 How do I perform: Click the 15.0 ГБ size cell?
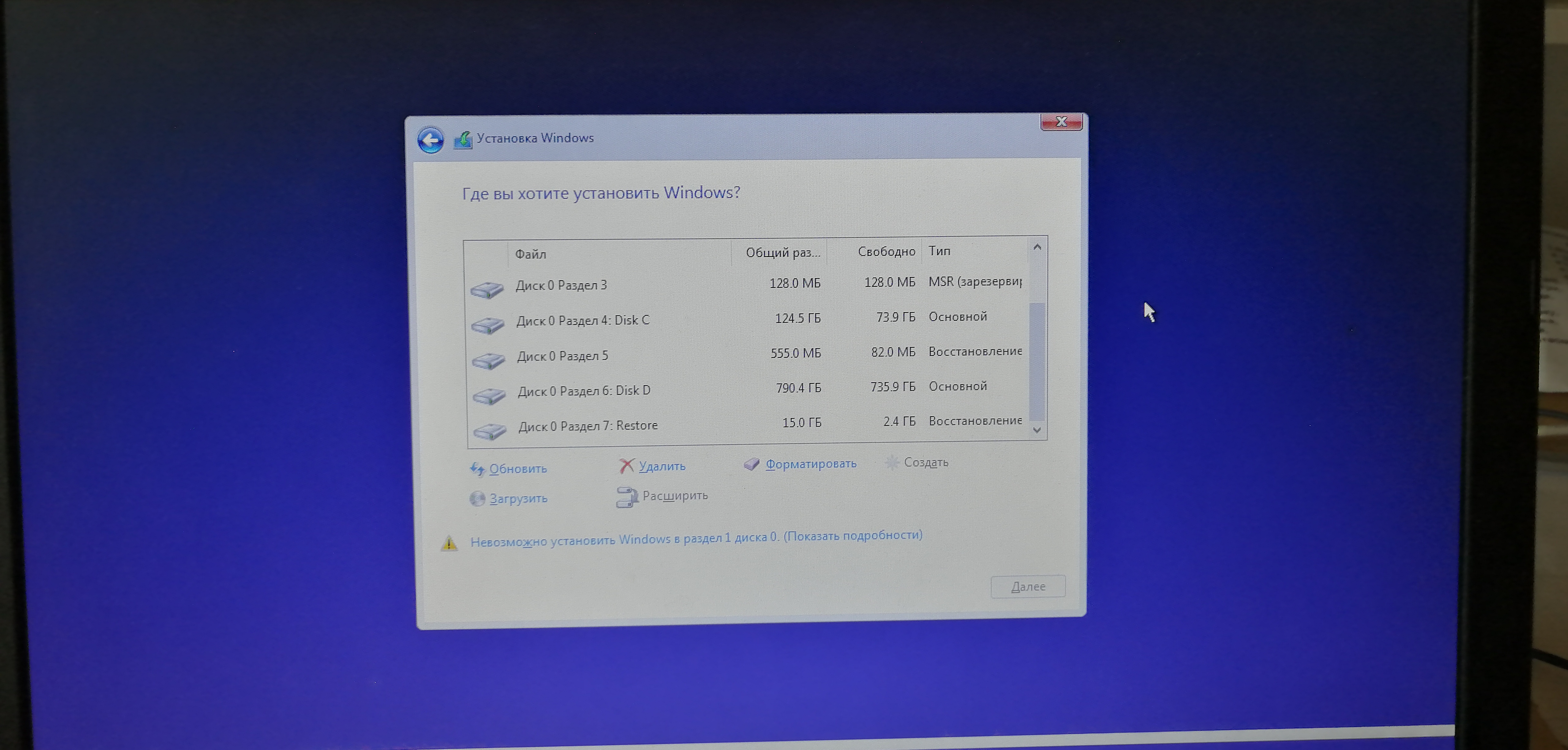(x=802, y=422)
